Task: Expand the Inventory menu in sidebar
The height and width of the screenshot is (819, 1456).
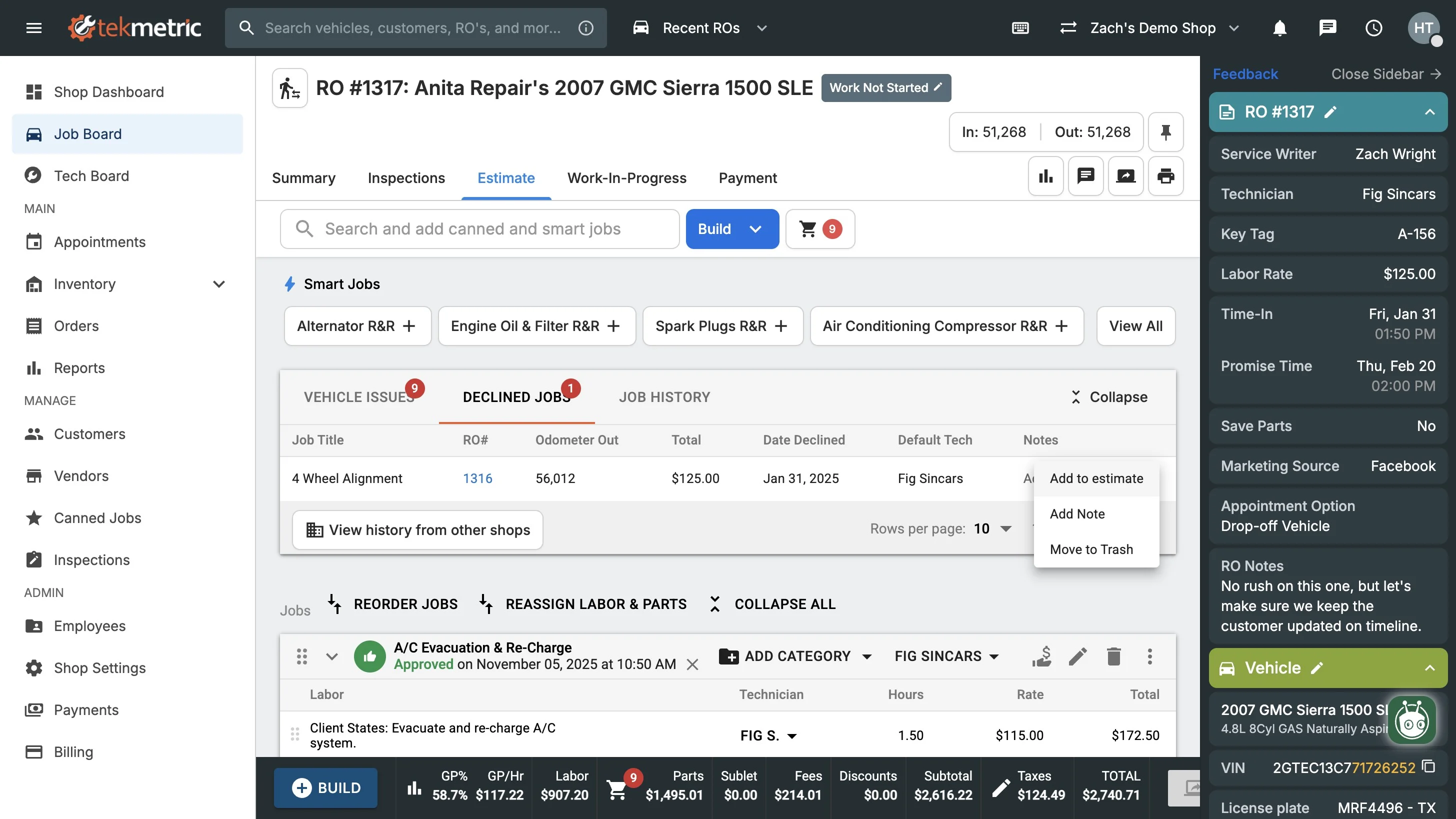Action: pyautogui.click(x=218, y=283)
